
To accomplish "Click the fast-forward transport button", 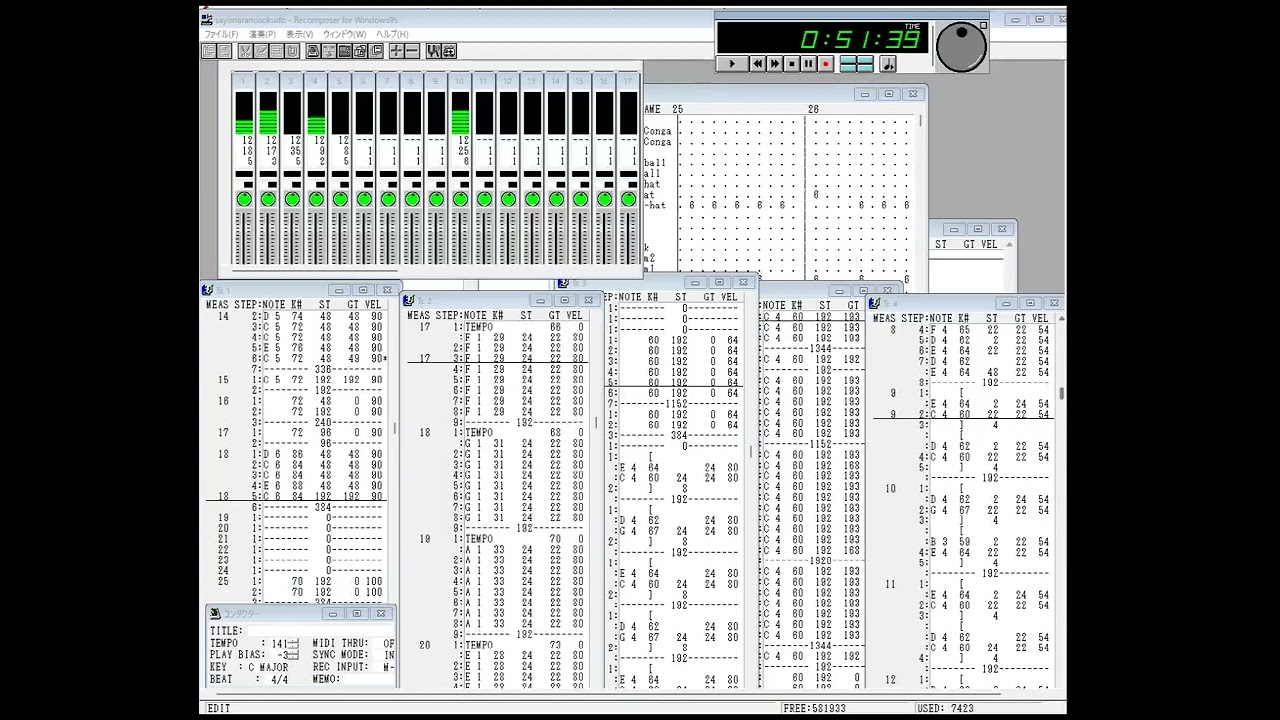I will tap(775, 63).
